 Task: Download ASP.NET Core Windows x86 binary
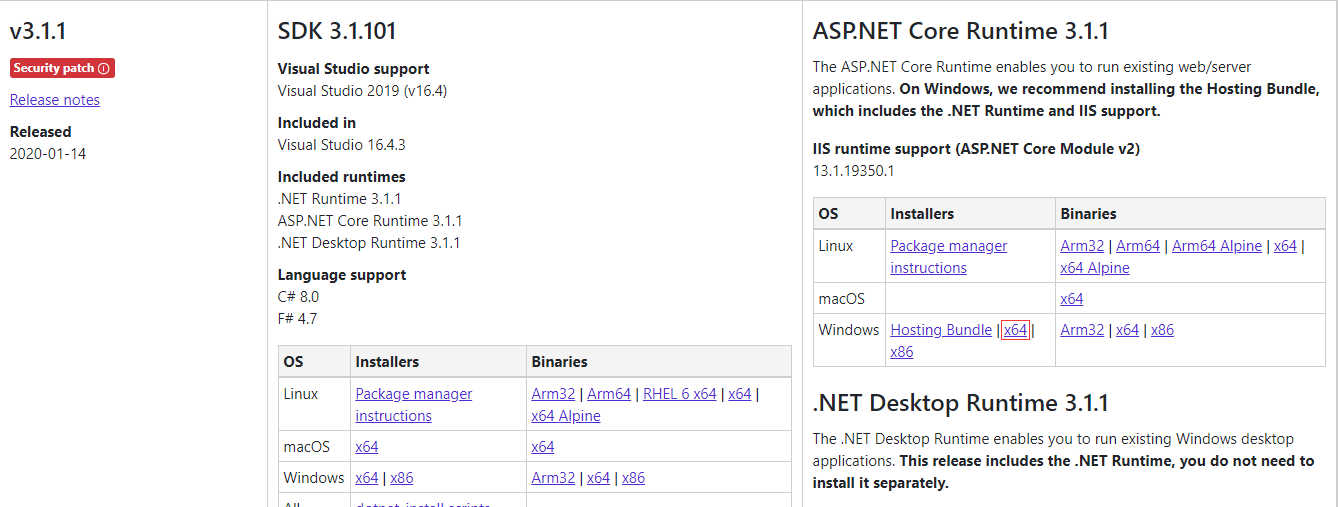pyautogui.click(x=1163, y=330)
